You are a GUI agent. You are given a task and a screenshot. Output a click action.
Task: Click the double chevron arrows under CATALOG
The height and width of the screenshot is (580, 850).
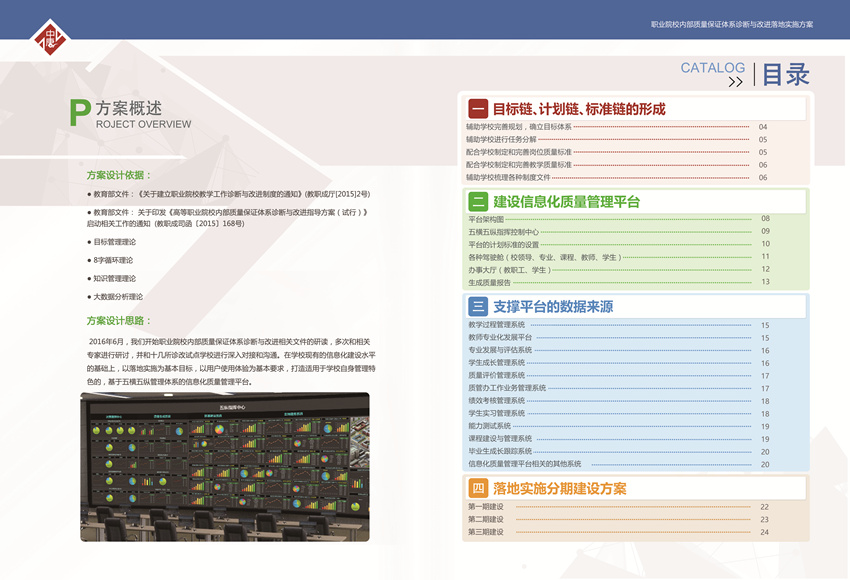click(736, 82)
